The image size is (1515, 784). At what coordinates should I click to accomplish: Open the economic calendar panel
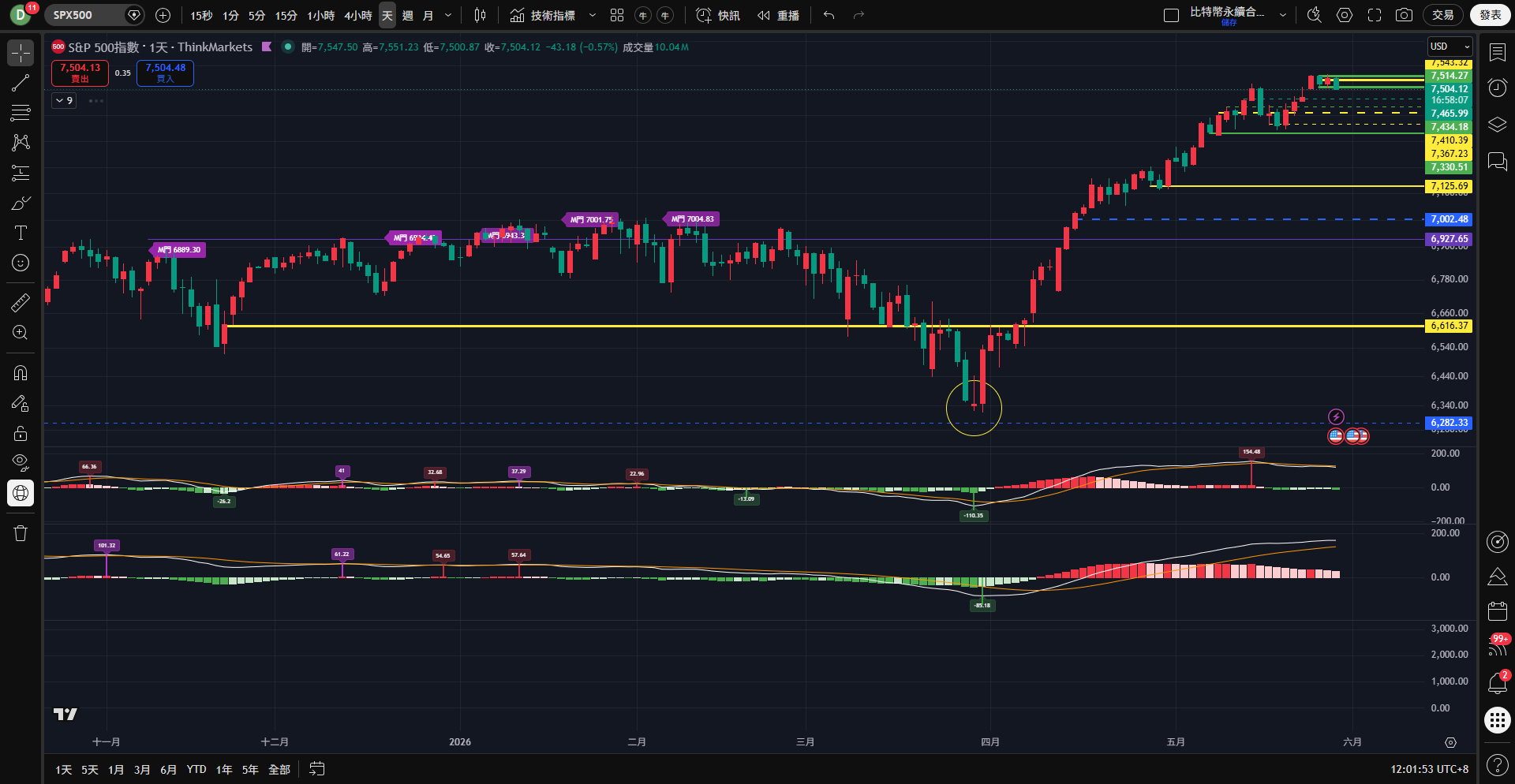(1497, 611)
